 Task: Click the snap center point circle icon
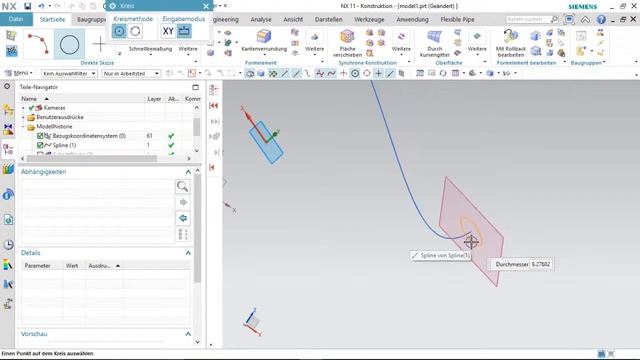click(x=355, y=73)
